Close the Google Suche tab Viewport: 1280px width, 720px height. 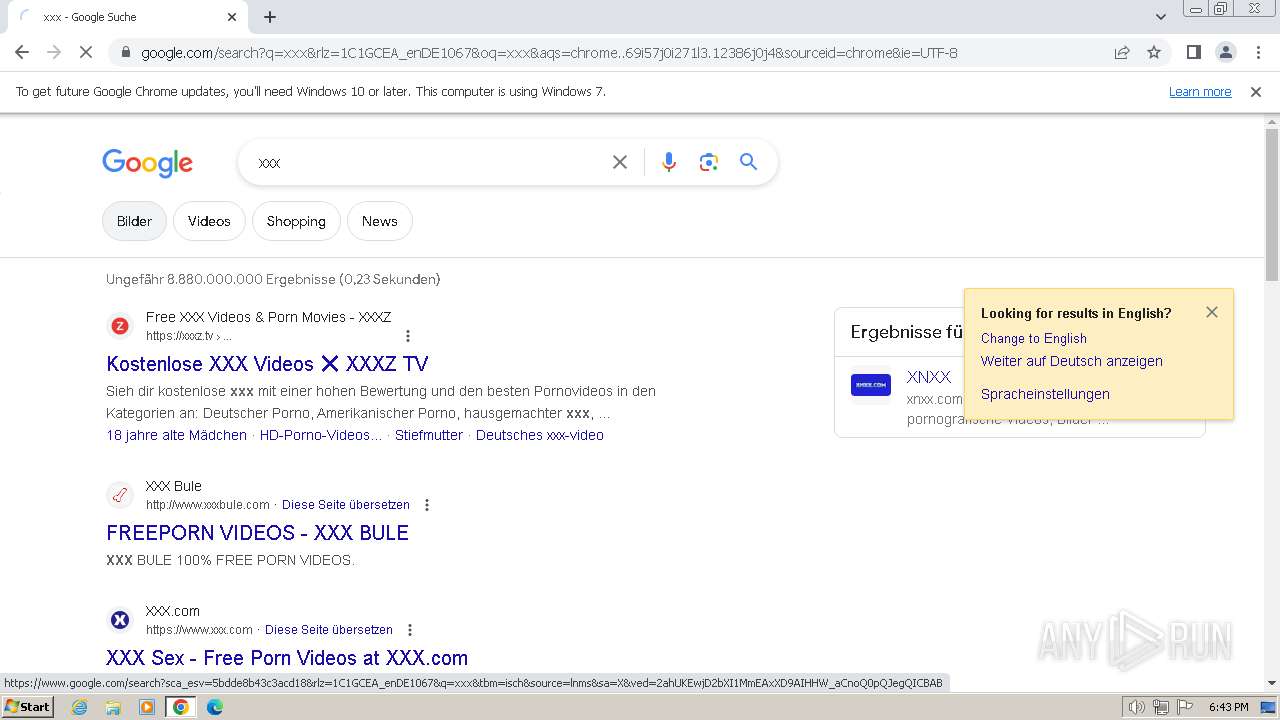click(x=232, y=17)
